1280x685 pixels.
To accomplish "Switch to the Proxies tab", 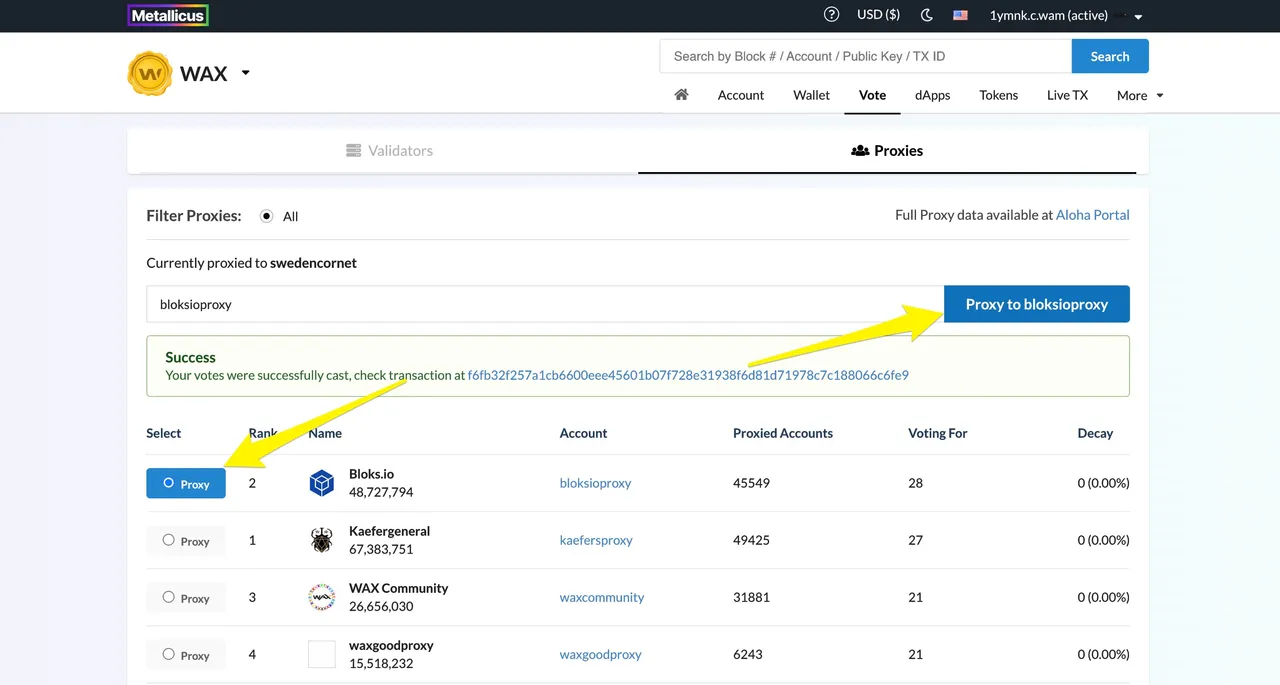I will pyautogui.click(x=887, y=151).
